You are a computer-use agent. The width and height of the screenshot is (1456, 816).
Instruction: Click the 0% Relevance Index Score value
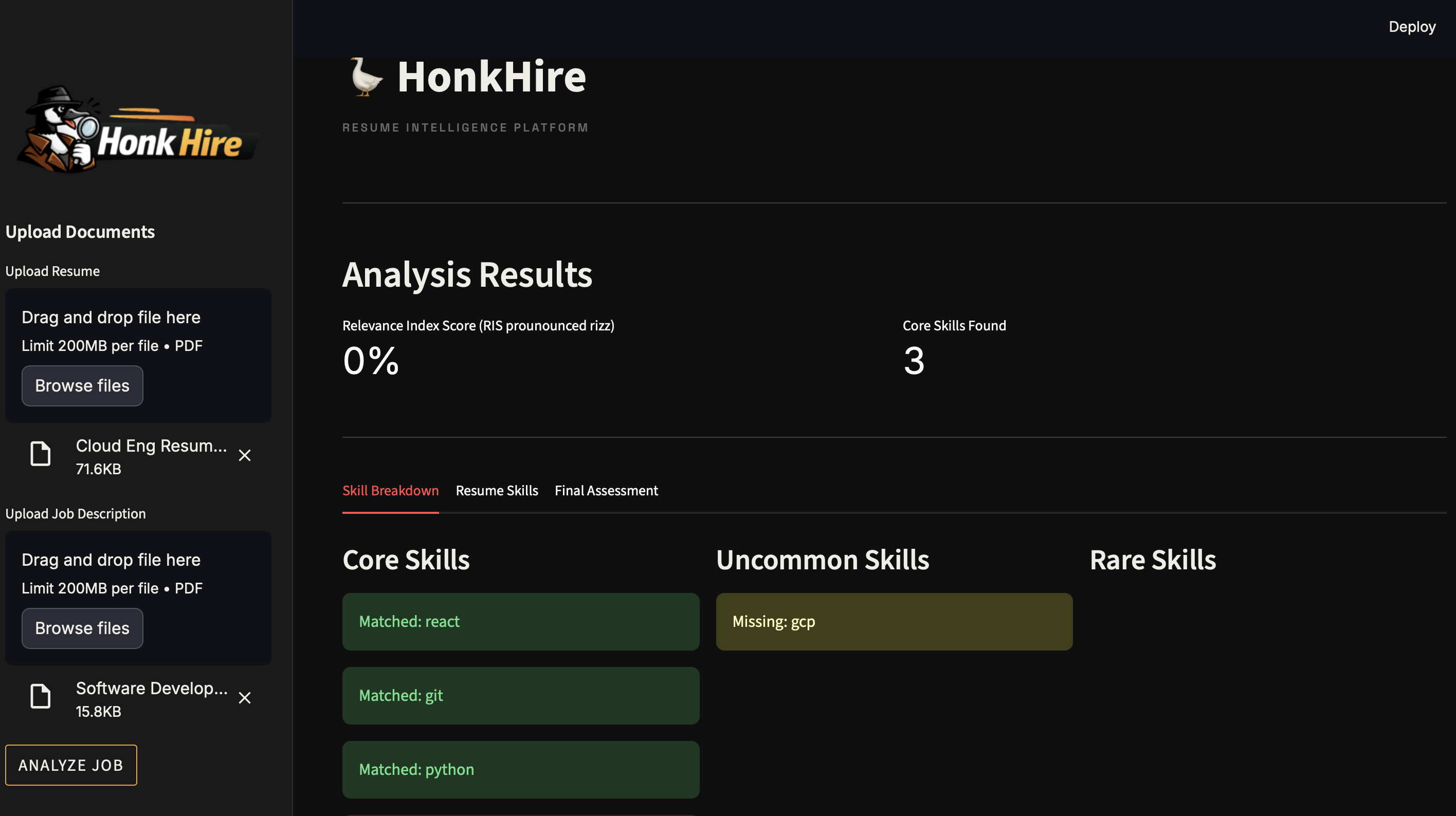click(x=371, y=361)
